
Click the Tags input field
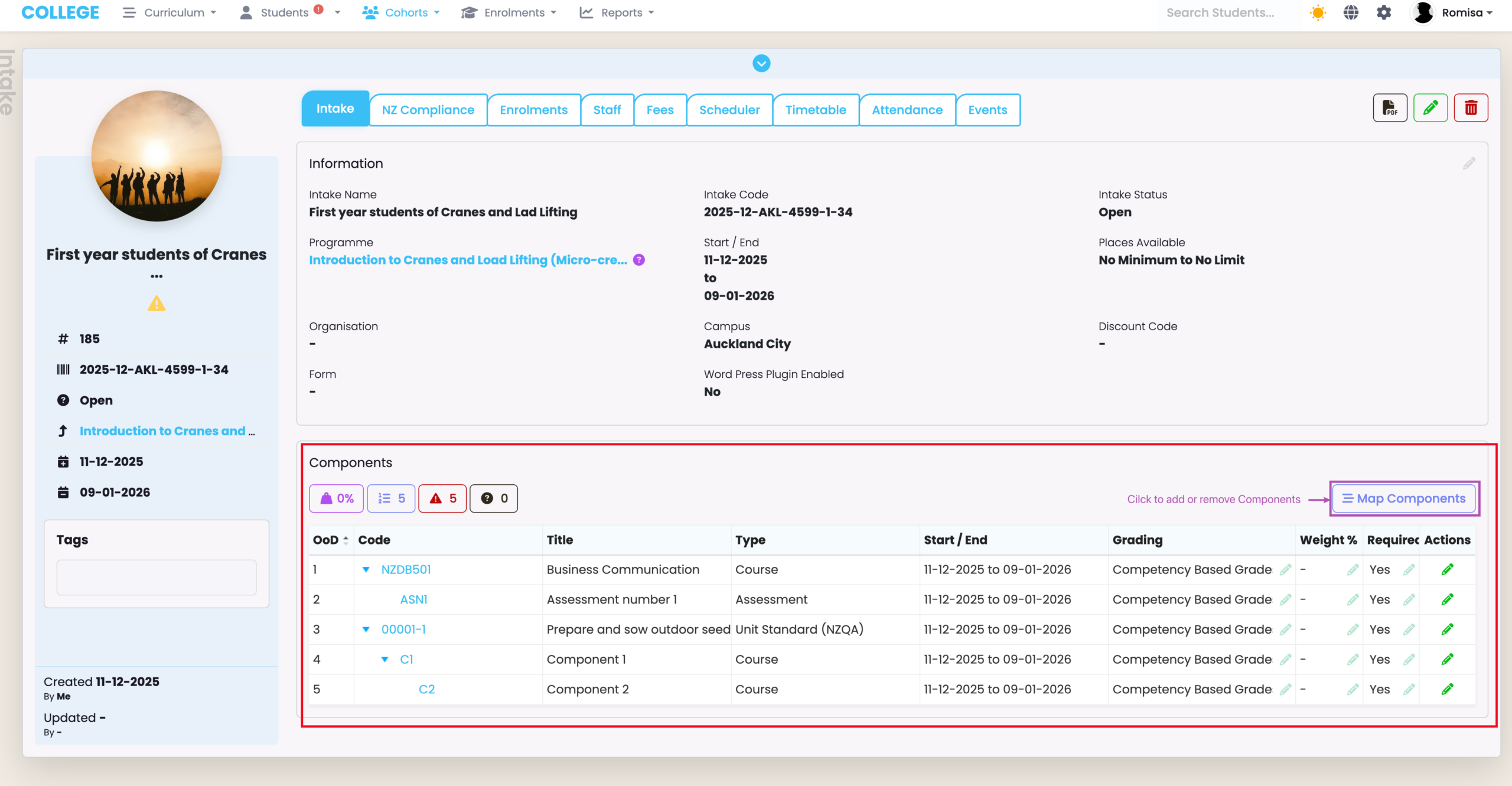157,578
